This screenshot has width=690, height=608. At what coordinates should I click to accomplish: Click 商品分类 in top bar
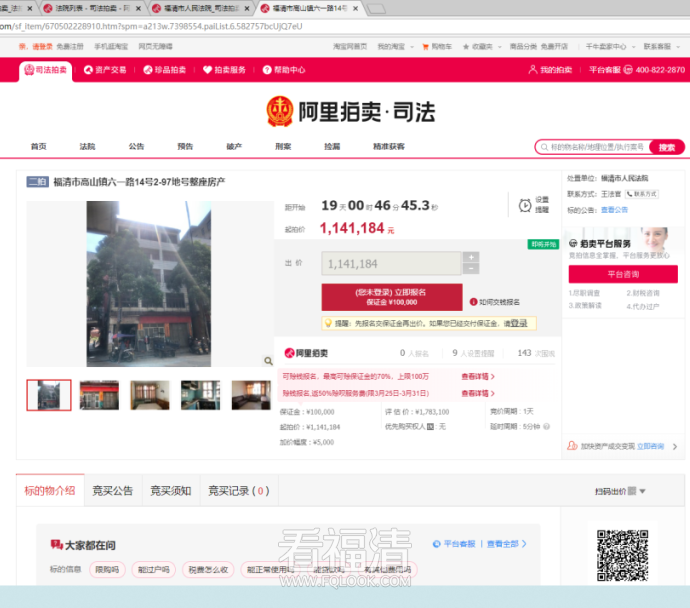point(523,47)
